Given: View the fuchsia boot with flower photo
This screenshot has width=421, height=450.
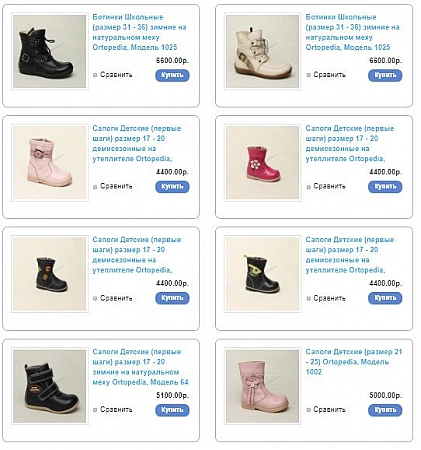Looking at the screenshot, I should click(x=263, y=163).
